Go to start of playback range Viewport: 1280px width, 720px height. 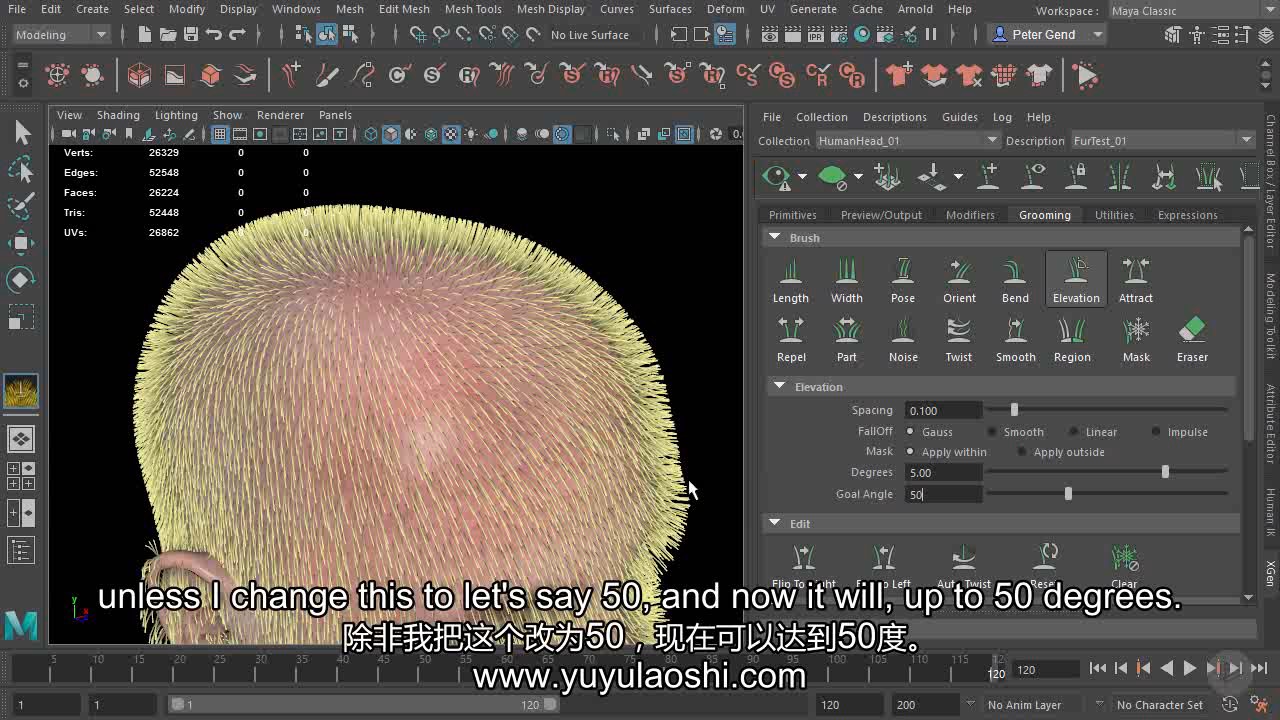pos(1098,668)
